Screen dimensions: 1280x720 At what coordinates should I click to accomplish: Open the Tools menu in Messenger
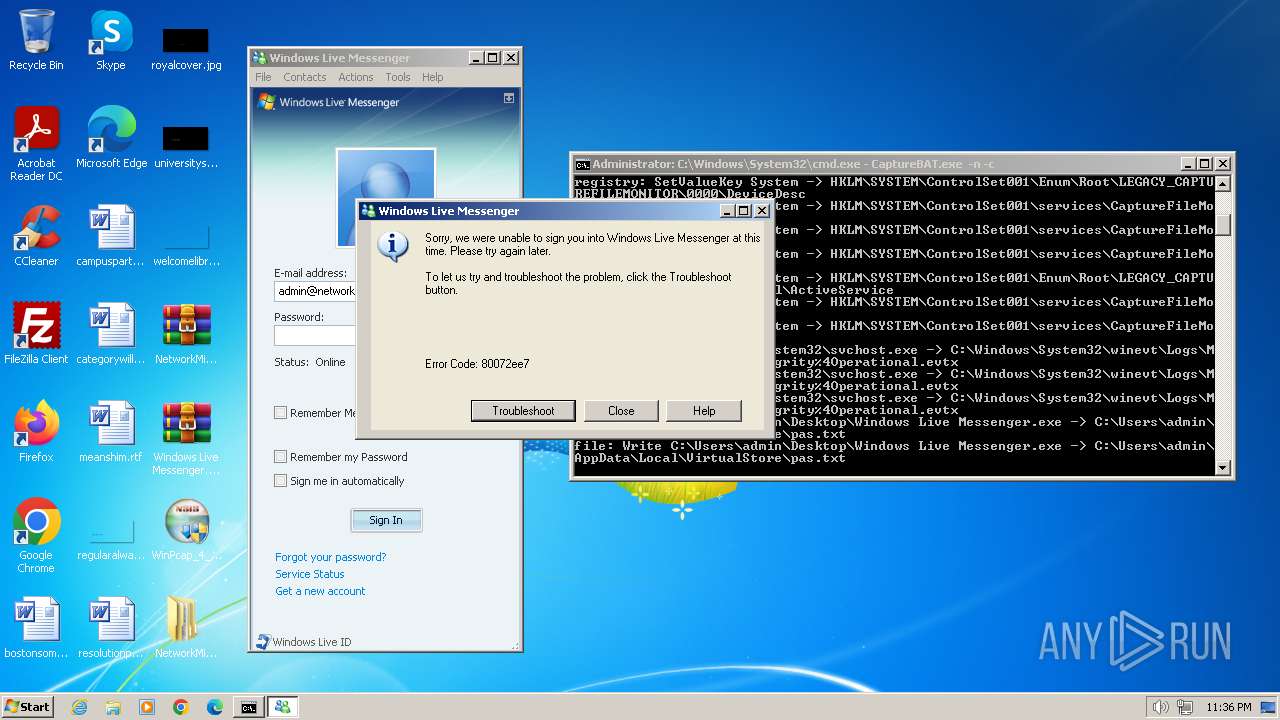coord(398,77)
